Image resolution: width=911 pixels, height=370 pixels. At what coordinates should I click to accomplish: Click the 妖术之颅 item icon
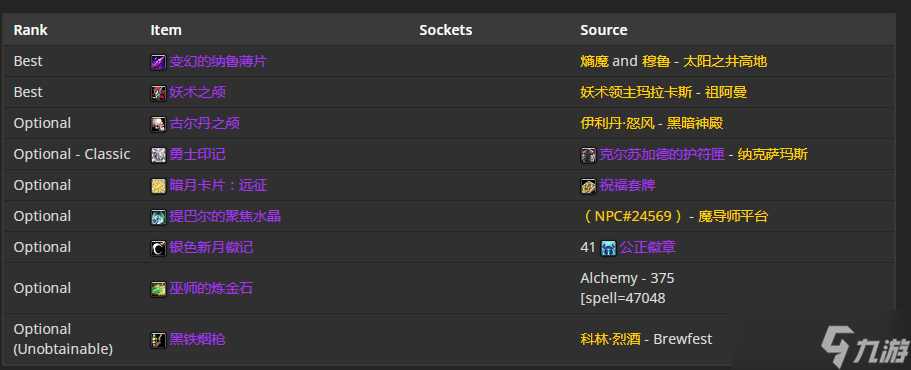(x=158, y=93)
